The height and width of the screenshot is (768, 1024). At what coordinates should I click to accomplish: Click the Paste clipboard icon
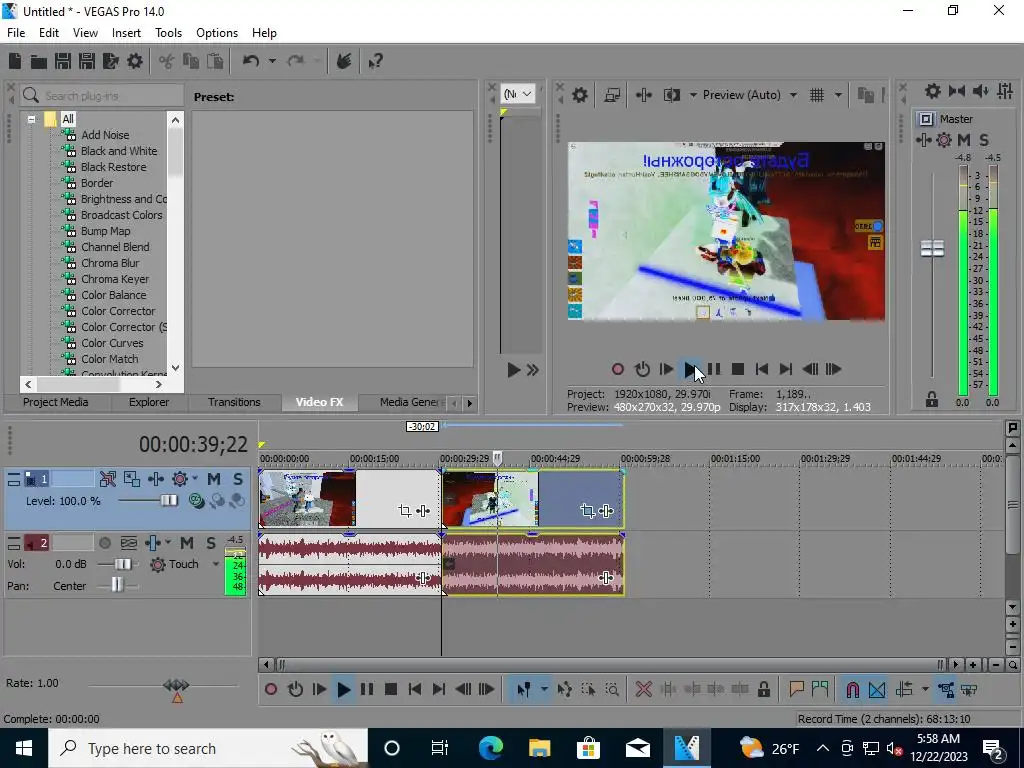(215, 61)
